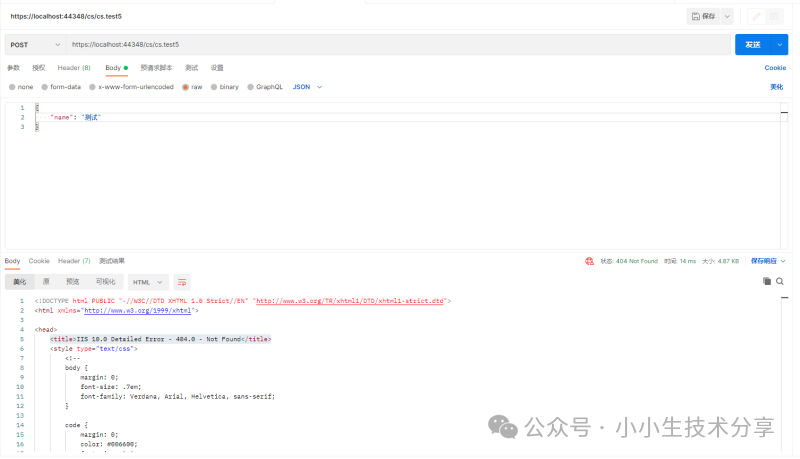Screen dimensions: 800x459
Task: Expand the JSON body format dropdown
Action: click(x=307, y=87)
